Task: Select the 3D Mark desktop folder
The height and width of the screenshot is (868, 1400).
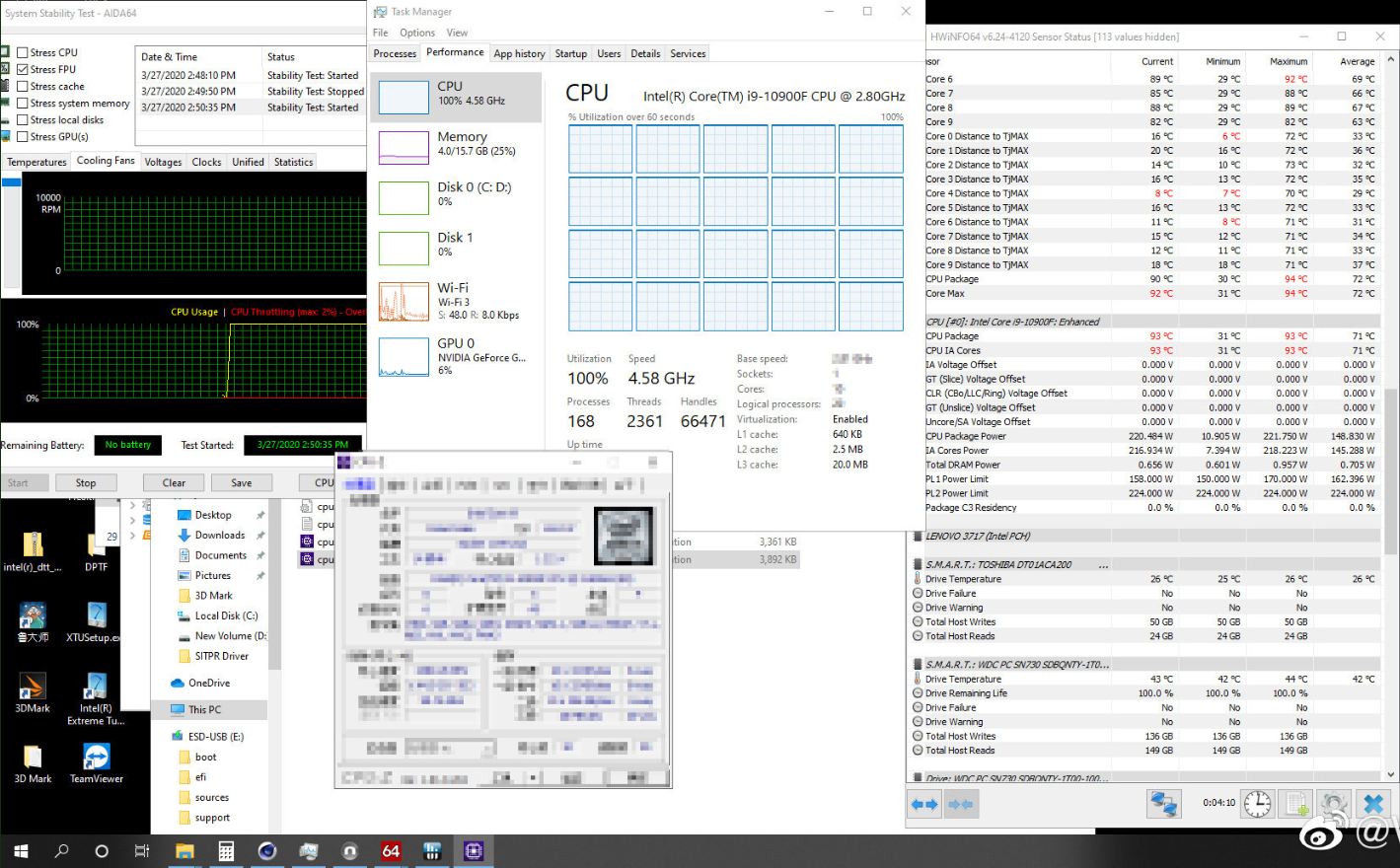Action: click(x=33, y=763)
